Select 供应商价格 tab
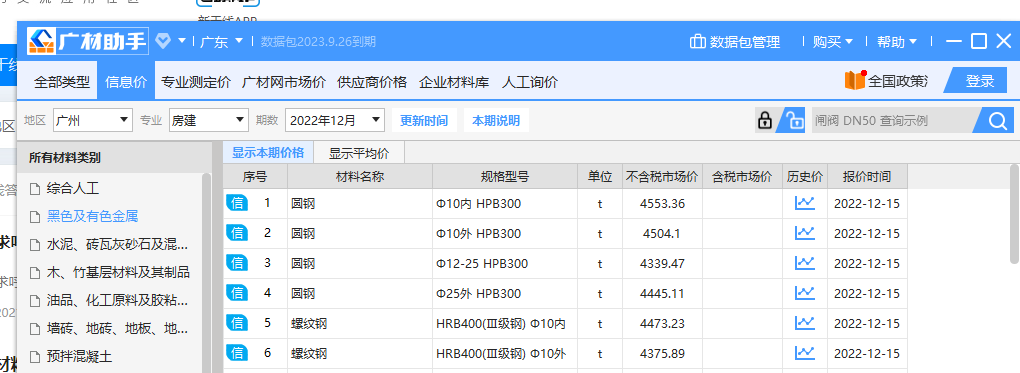 372,82
